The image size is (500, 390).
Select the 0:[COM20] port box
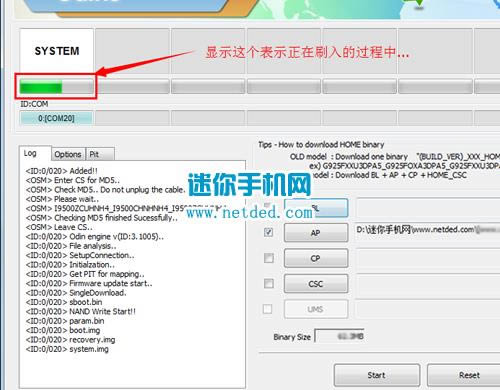coord(56,118)
